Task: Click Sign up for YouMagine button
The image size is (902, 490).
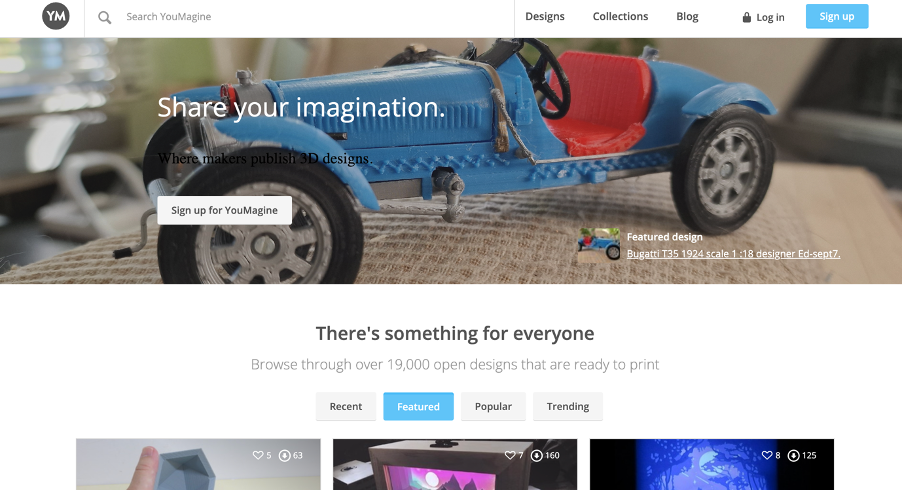Action: [224, 210]
